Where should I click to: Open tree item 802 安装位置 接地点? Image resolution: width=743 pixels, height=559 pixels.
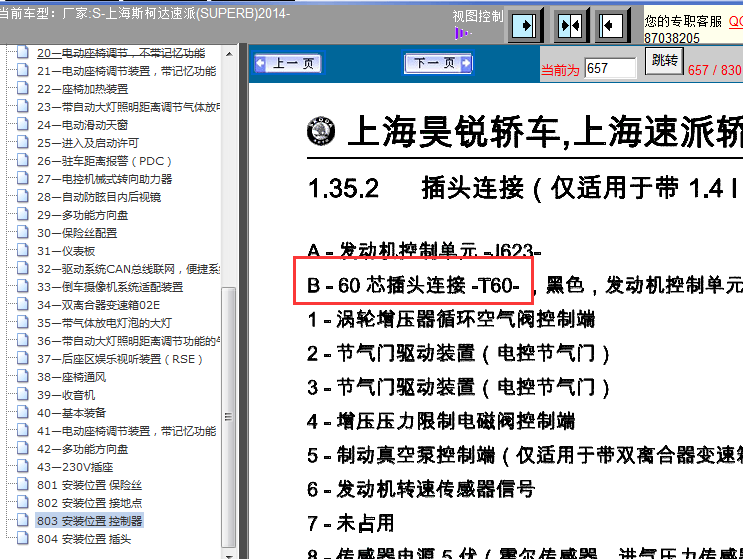pos(90,503)
